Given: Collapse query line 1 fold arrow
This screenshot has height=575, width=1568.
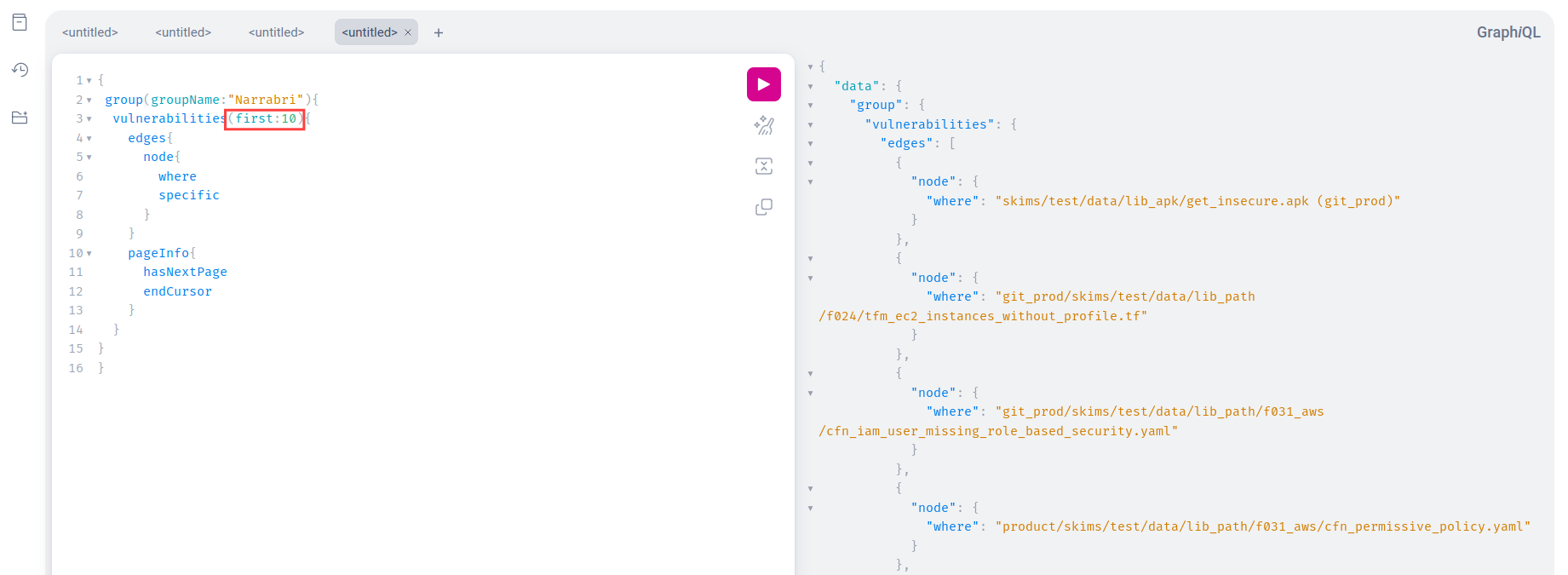Looking at the screenshot, I should click(x=89, y=81).
